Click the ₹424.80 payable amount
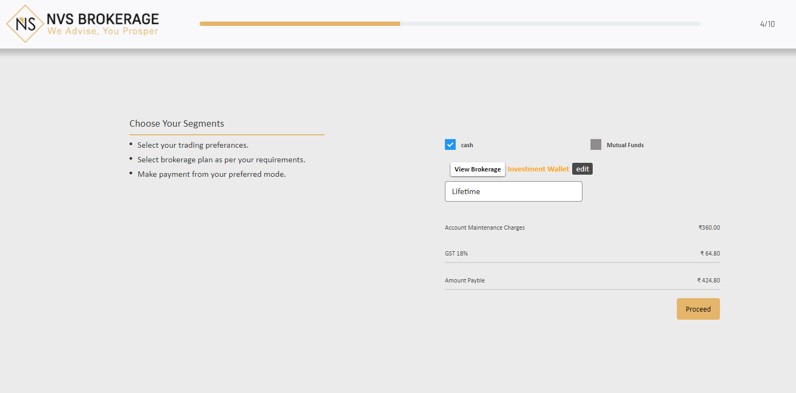Image resolution: width=796 pixels, height=393 pixels. [x=708, y=280]
